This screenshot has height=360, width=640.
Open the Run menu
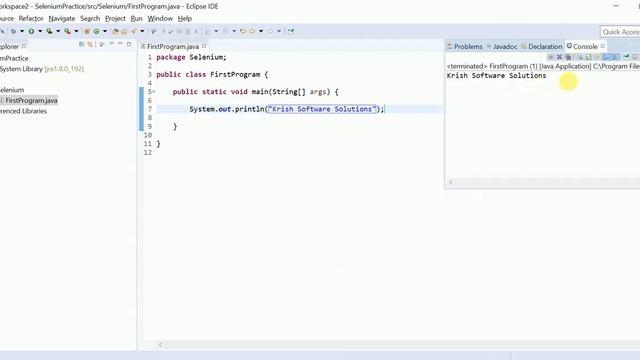coord(136,18)
